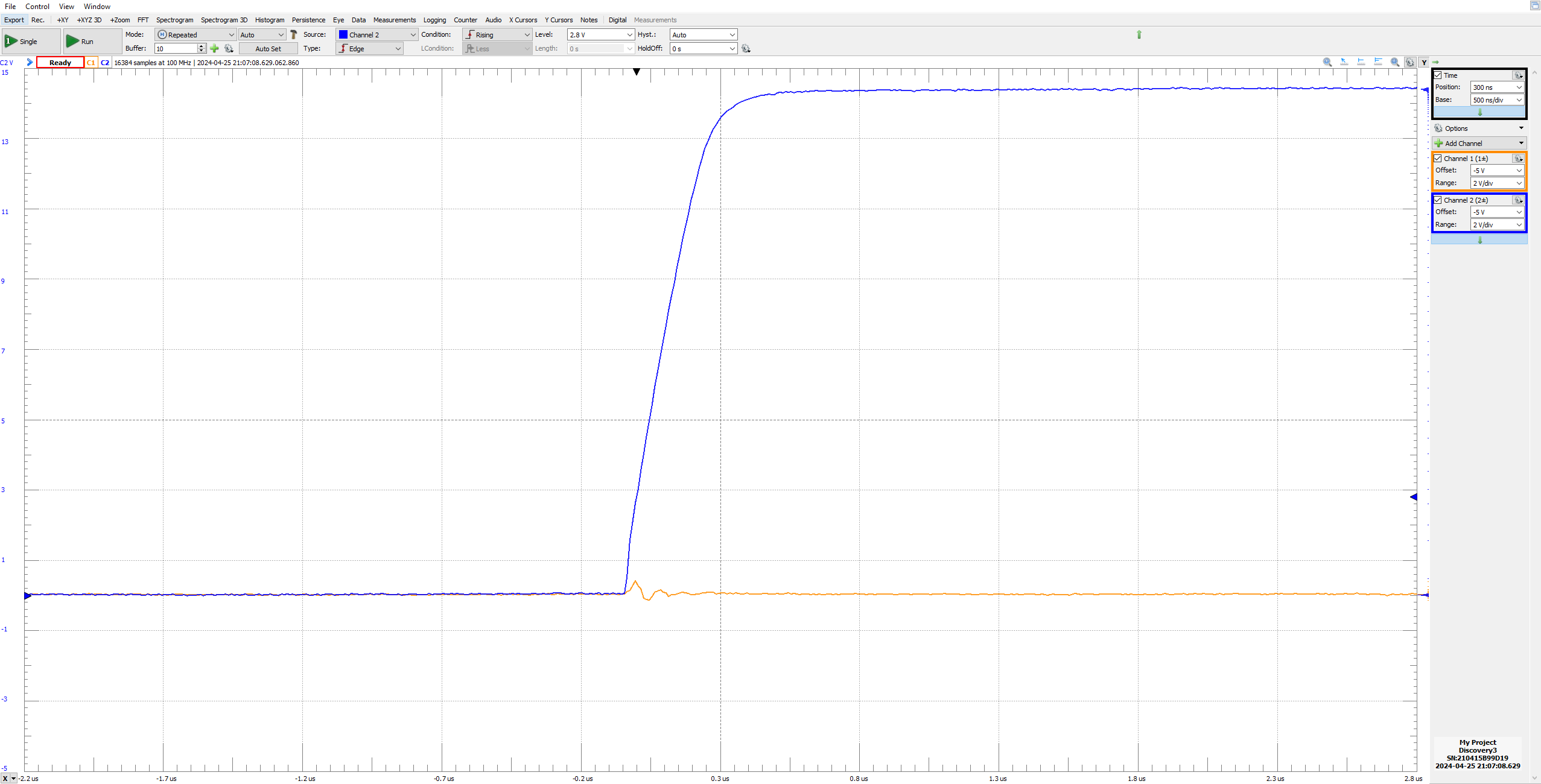Screen dimensions: 1541x784
Task: Click the force trigger hammer icon
Action: pos(294,34)
